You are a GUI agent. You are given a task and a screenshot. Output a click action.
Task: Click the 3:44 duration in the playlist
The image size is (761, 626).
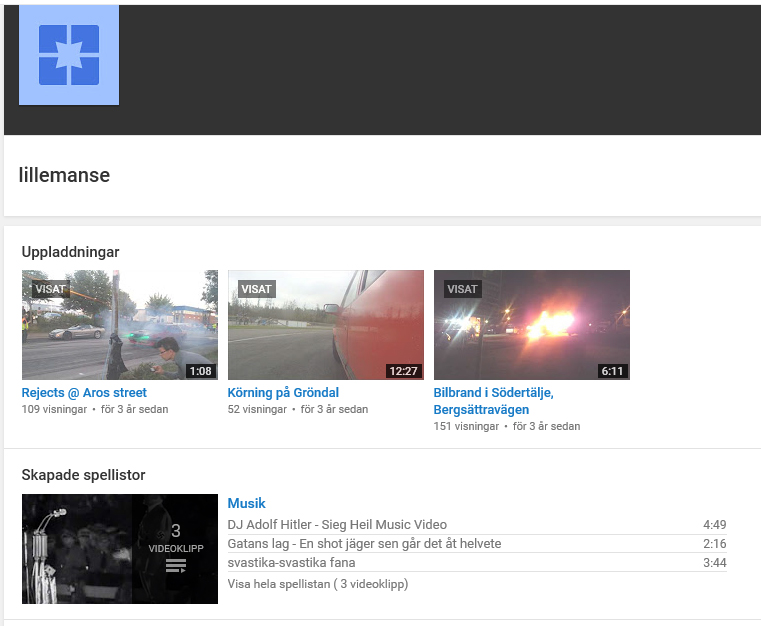pos(714,563)
